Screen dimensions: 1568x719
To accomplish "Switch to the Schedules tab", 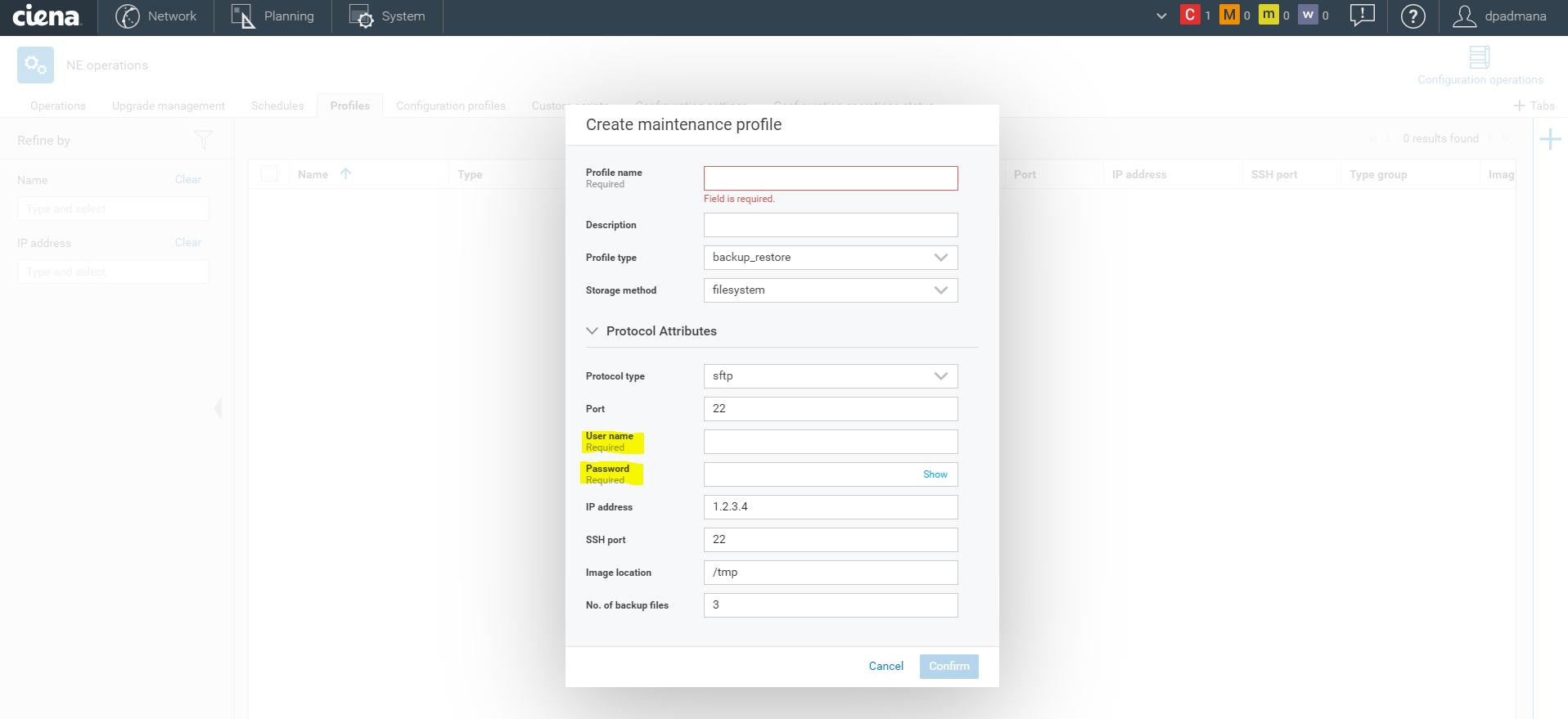I will click(x=277, y=106).
